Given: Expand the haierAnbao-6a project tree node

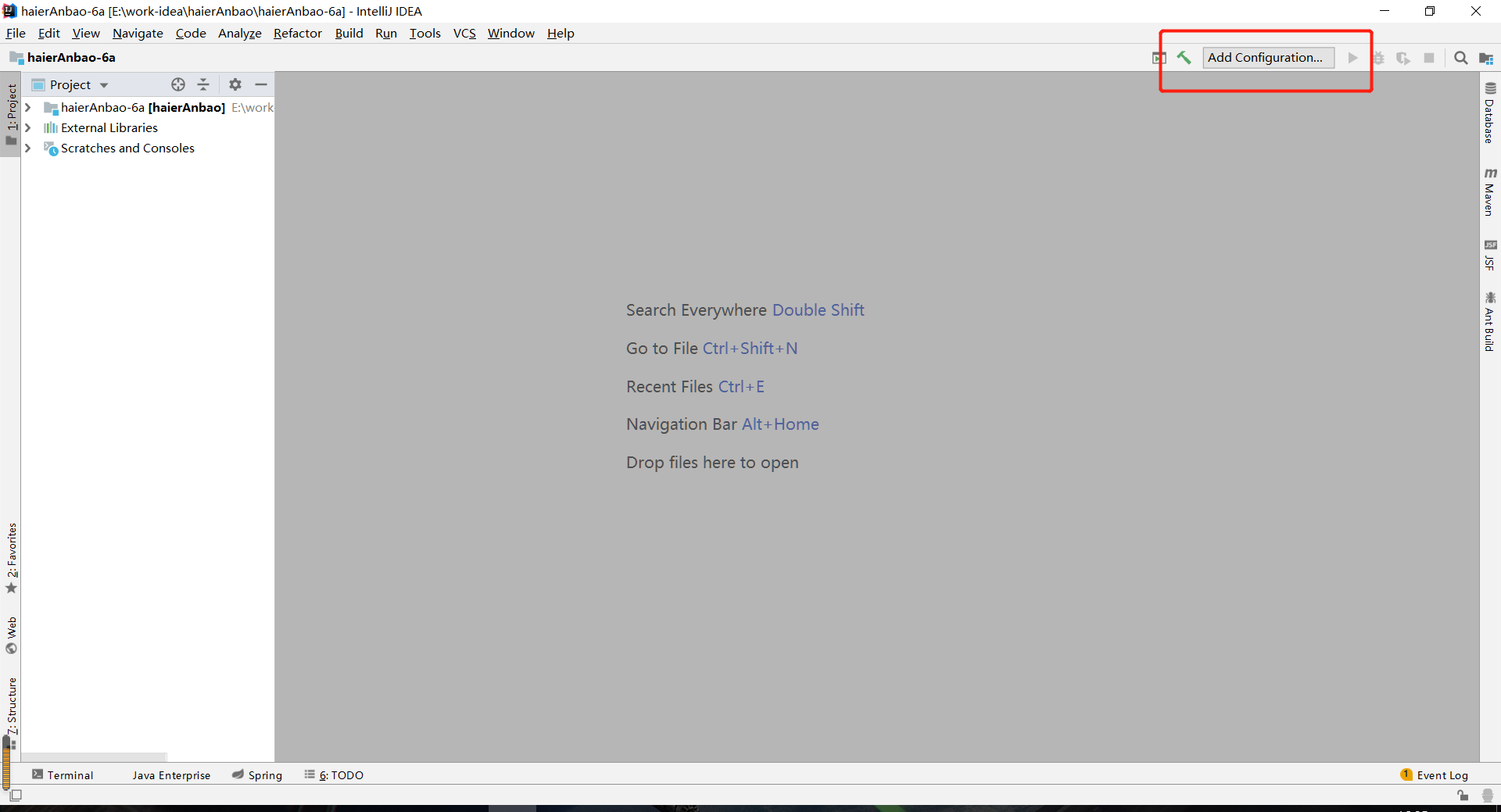Looking at the screenshot, I should coord(27,107).
